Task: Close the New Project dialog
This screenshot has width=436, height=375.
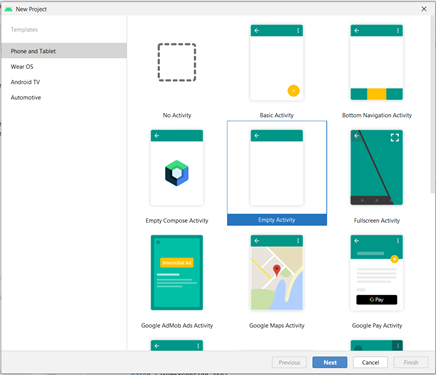Action: coord(424,9)
